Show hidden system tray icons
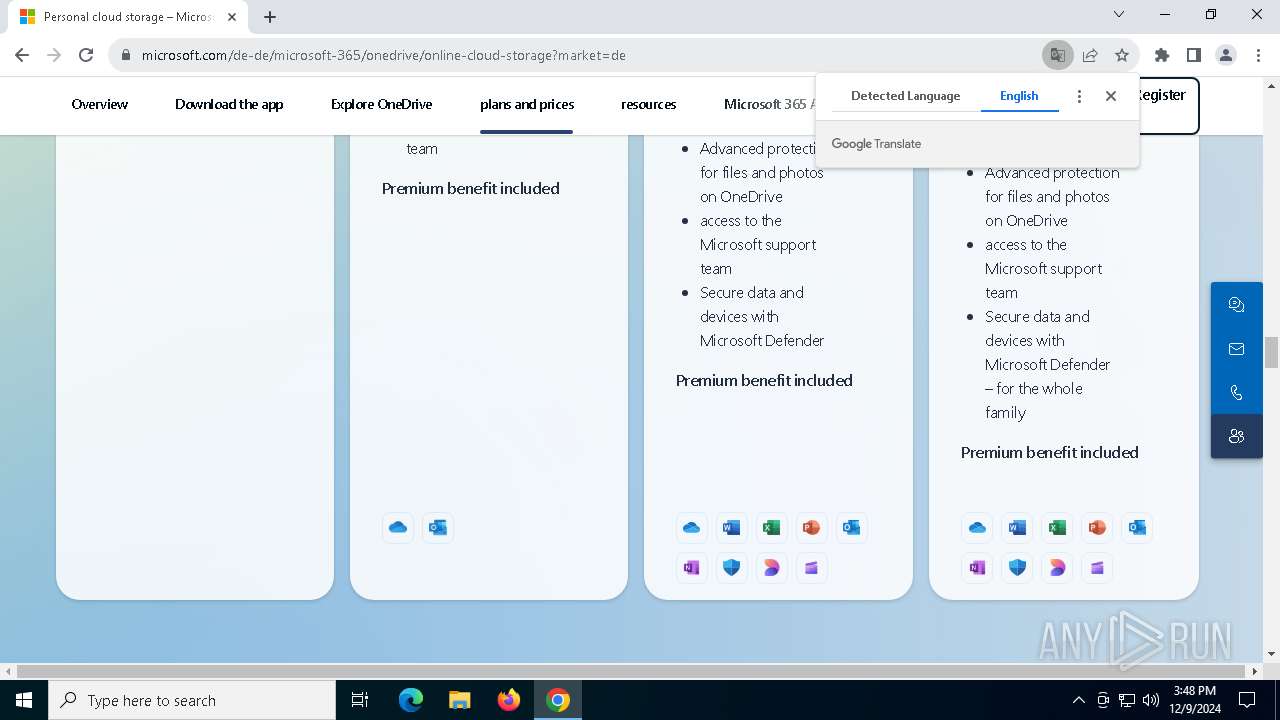 1078,700
